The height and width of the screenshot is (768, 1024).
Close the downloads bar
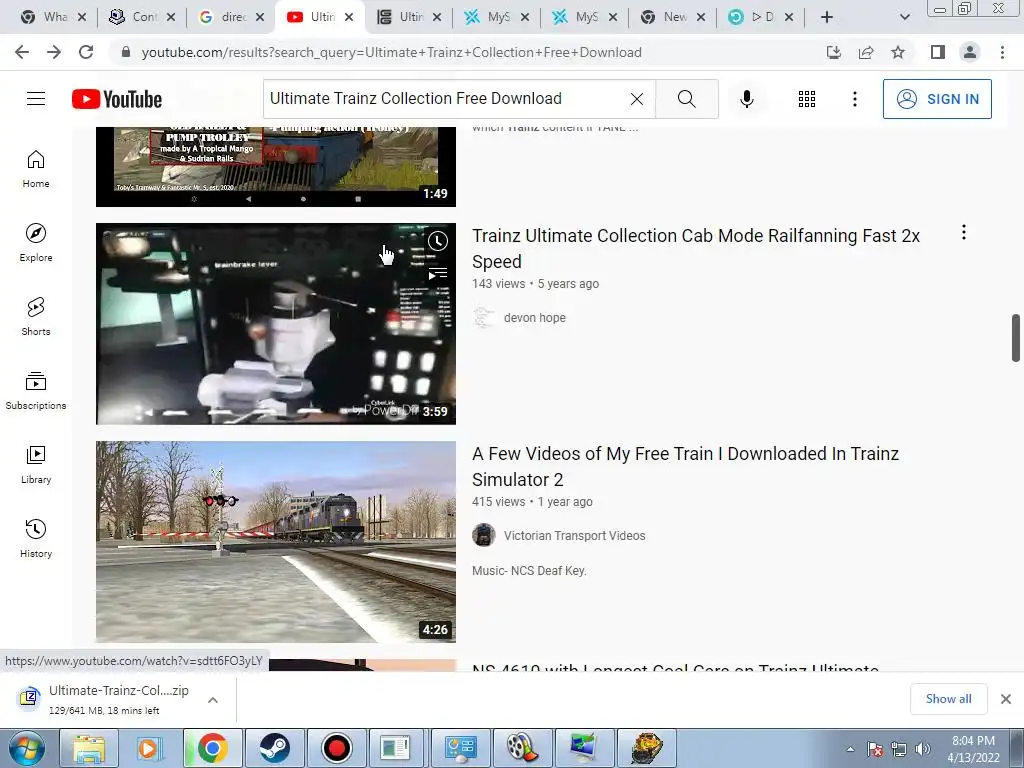pyautogui.click(x=1006, y=699)
